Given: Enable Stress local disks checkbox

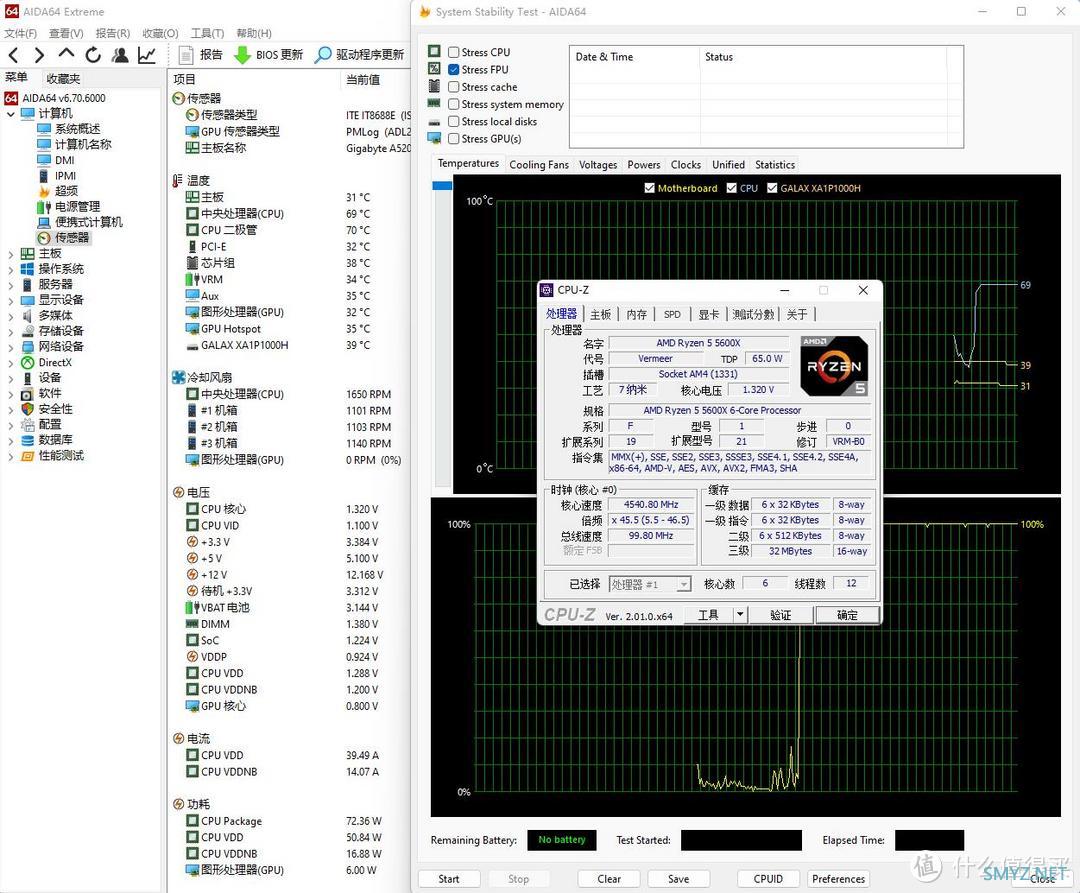Looking at the screenshot, I should click(454, 121).
